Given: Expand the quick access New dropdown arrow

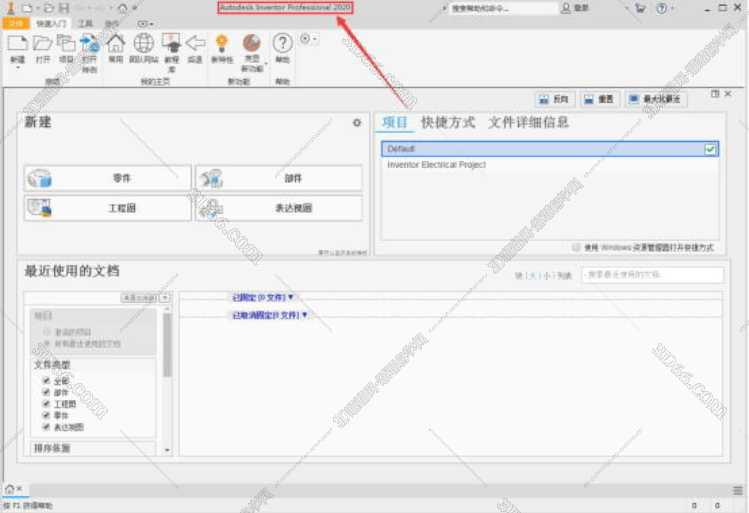Looking at the screenshot, I should (38, 9).
